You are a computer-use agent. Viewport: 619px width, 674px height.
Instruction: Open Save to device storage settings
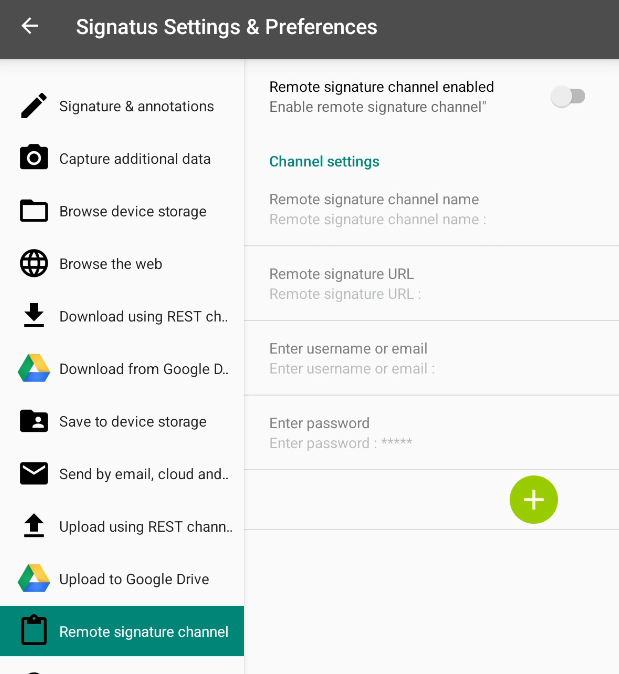click(133, 422)
